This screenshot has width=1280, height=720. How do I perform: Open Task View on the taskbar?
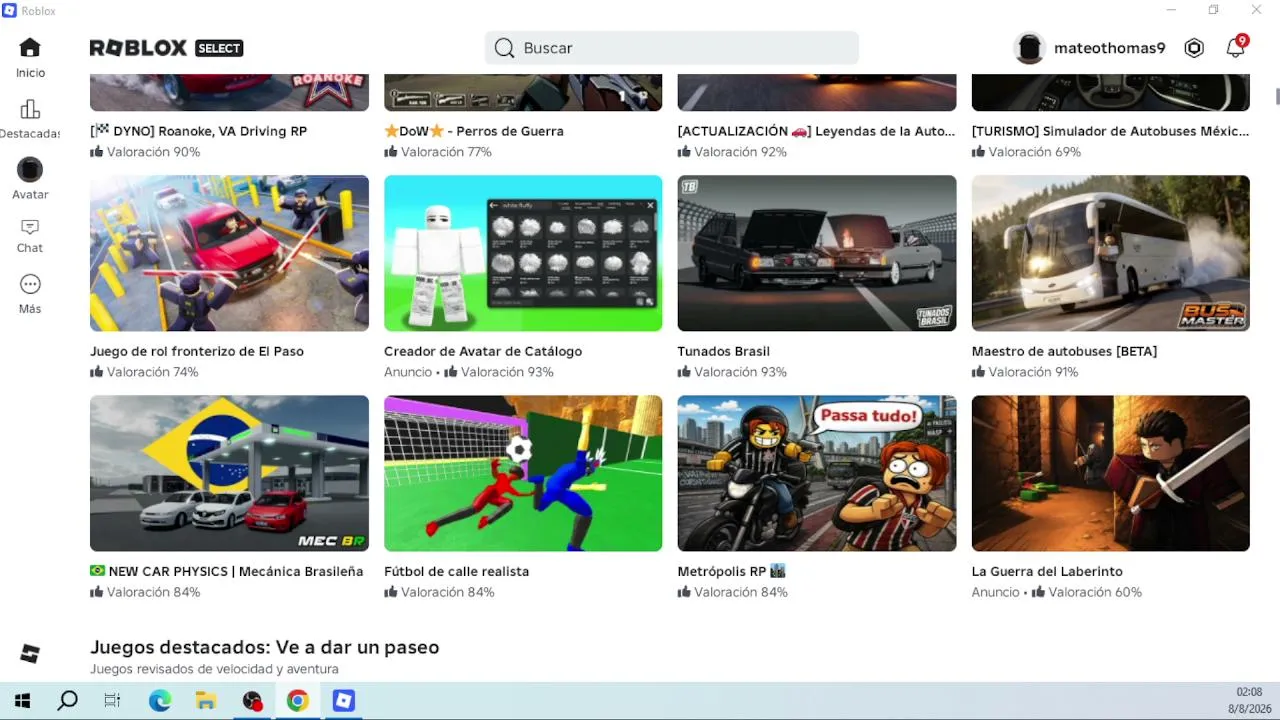pos(112,701)
